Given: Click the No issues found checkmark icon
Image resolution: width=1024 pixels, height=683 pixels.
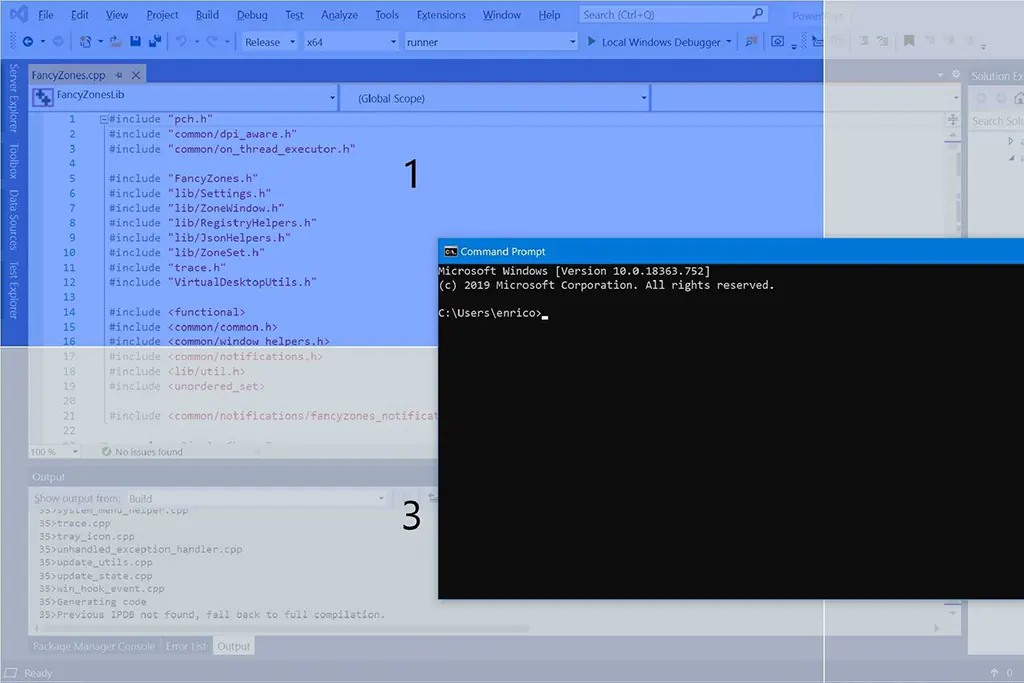Looking at the screenshot, I should click(106, 451).
